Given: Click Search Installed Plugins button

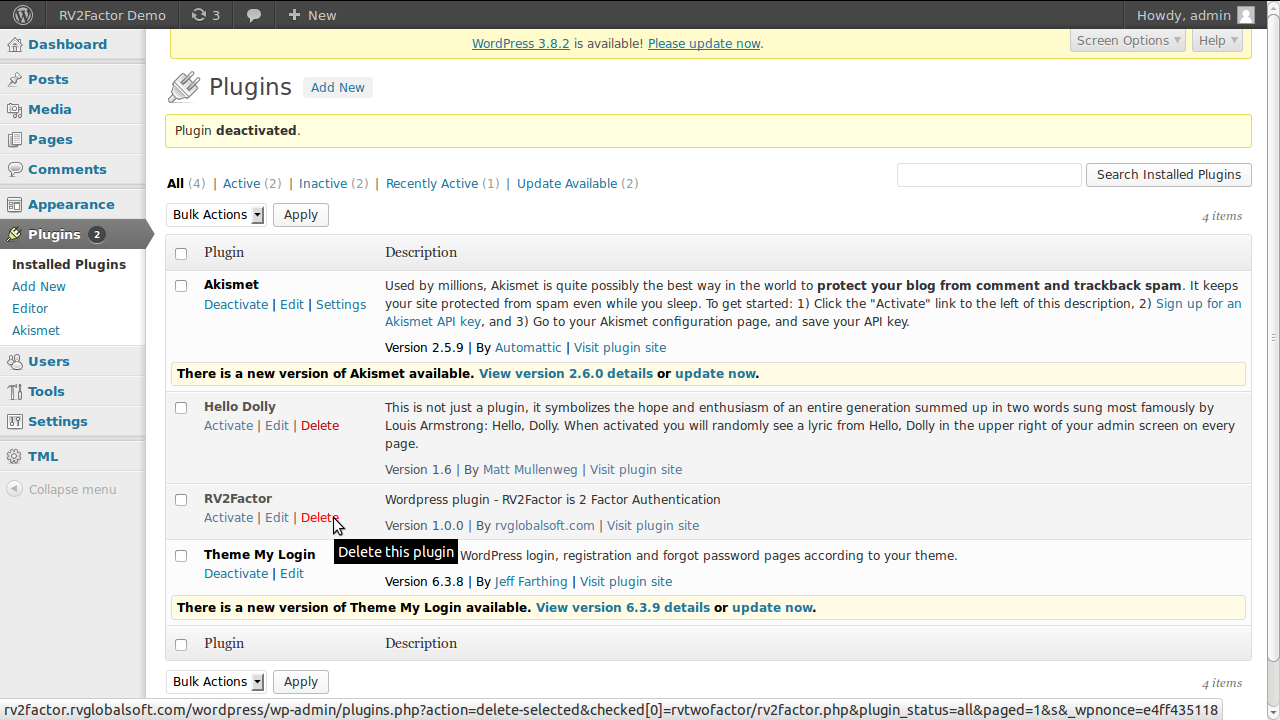Looking at the screenshot, I should (1168, 174).
